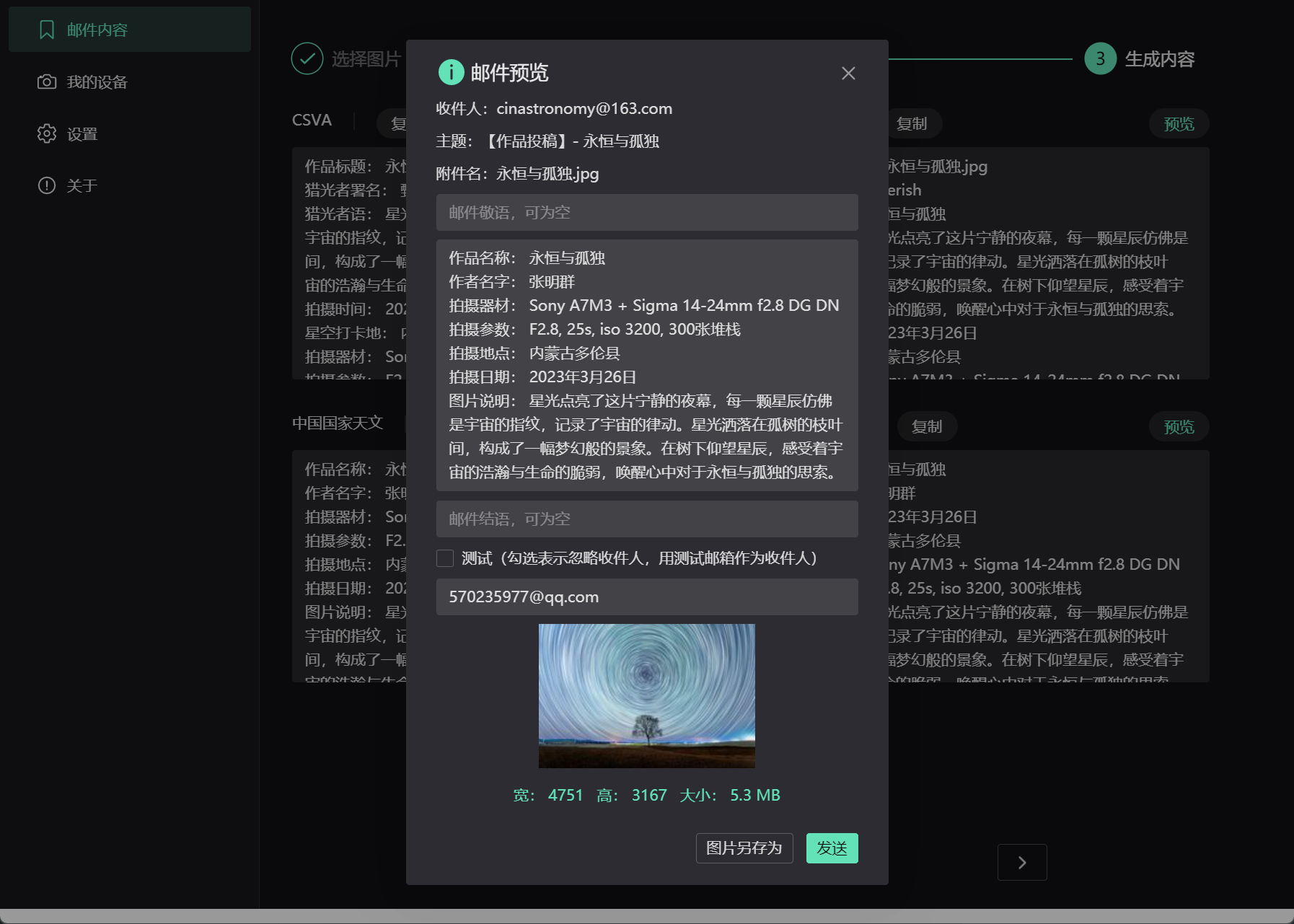The width and height of the screenshot is (1294, 924).
Task: Enable the 测试 checkbox
Action: click(x=445, y=558)
